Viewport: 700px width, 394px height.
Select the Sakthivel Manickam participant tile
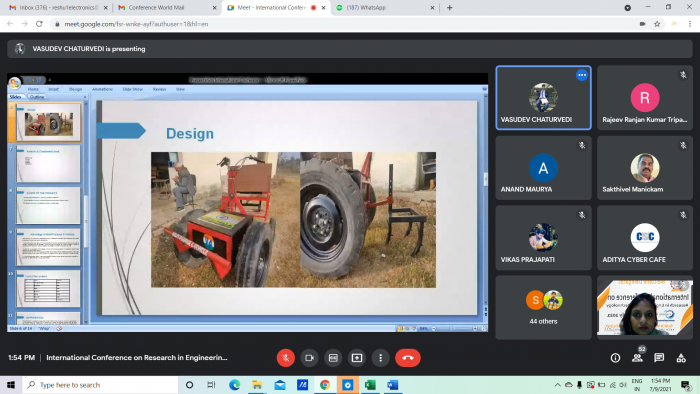click(x=645, y=168)
